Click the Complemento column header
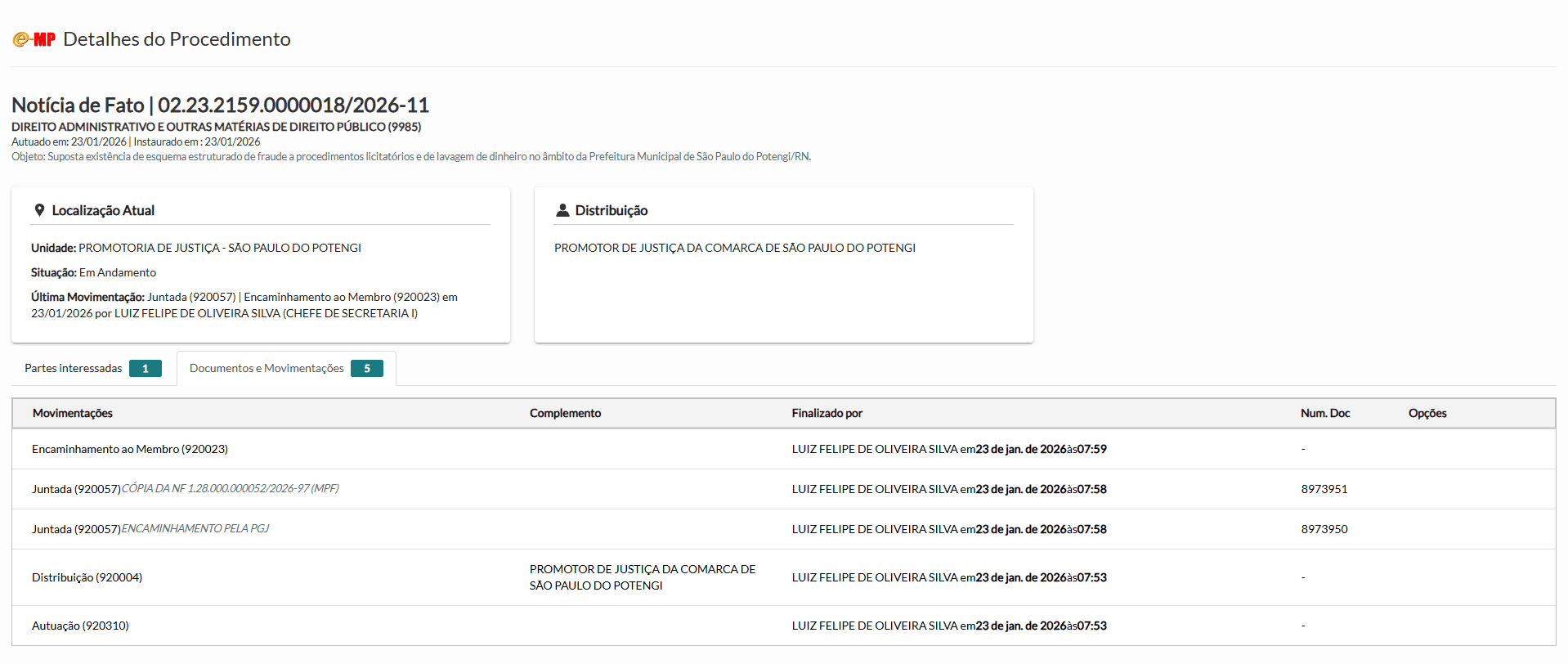This screenshot has width=1568, height=664. coord(565,414)
